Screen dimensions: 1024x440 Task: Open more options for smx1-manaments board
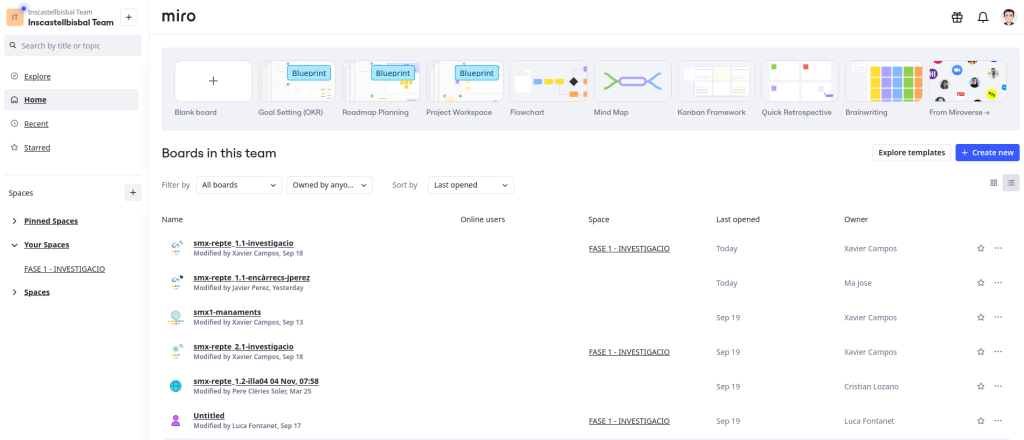pyautogui.click(x=998, y=317)
